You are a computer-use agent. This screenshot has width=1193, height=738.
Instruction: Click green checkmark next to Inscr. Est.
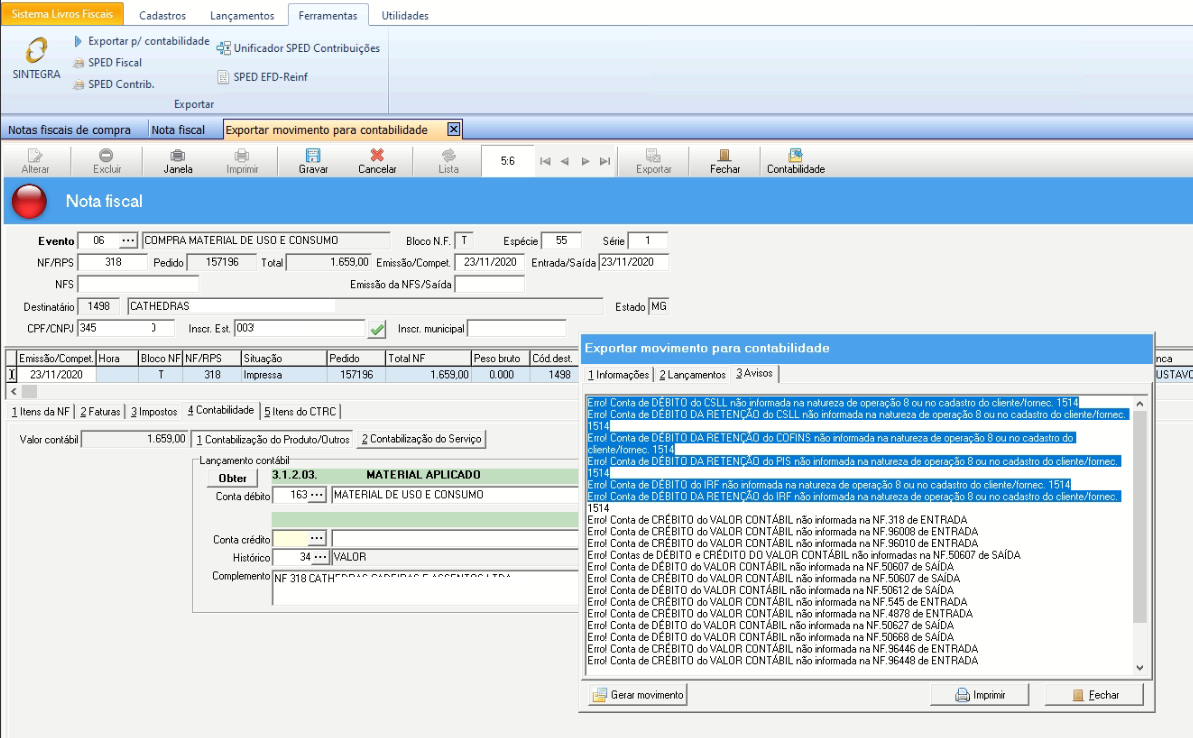click(x=377, y=329)
